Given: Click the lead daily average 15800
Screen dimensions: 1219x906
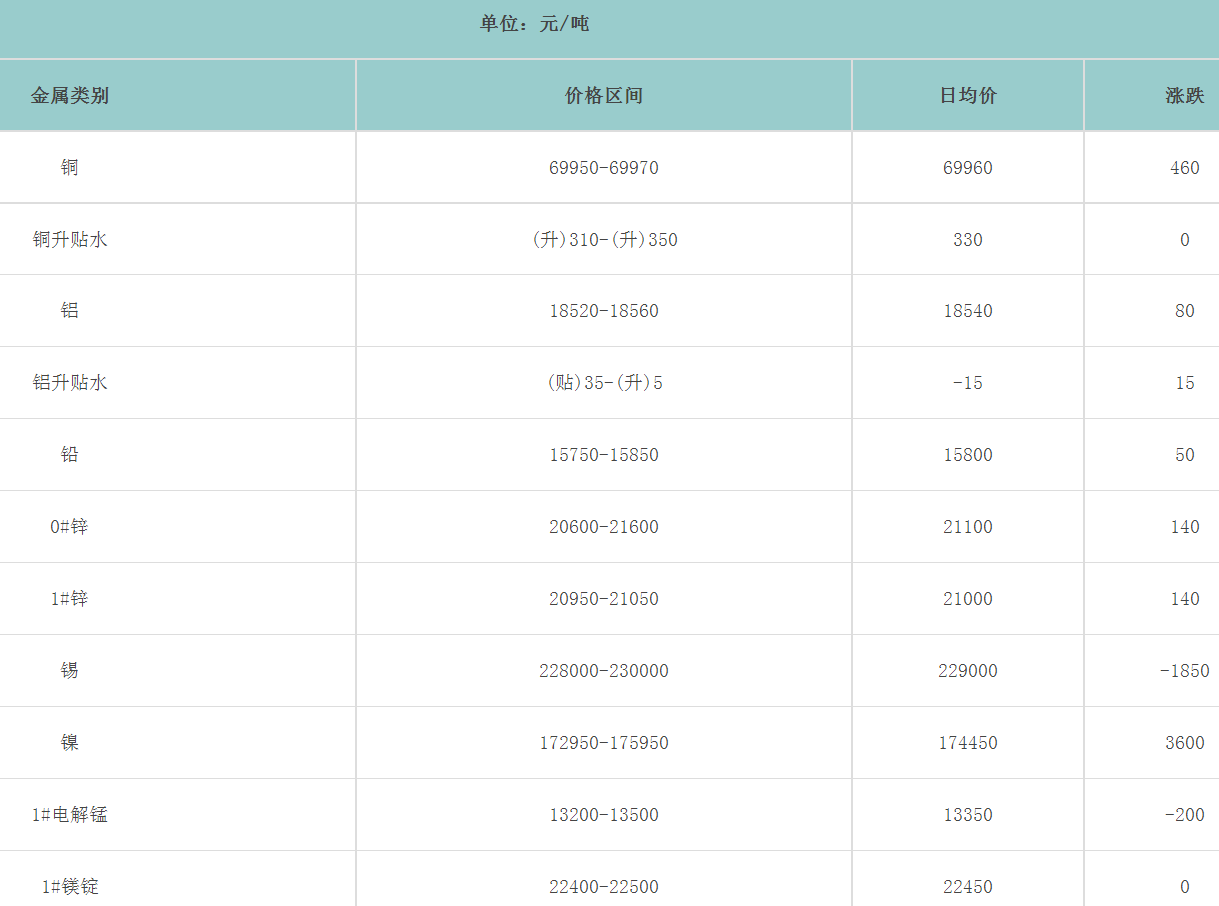Looking at the screenshot, I should pyautogui.click(x=968, y=455).
